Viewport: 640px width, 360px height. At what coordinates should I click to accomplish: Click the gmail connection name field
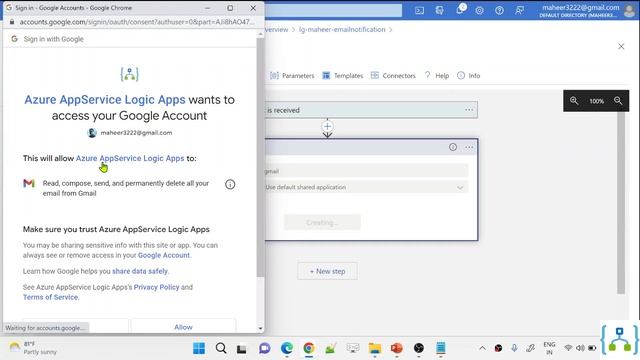point(366,171)
